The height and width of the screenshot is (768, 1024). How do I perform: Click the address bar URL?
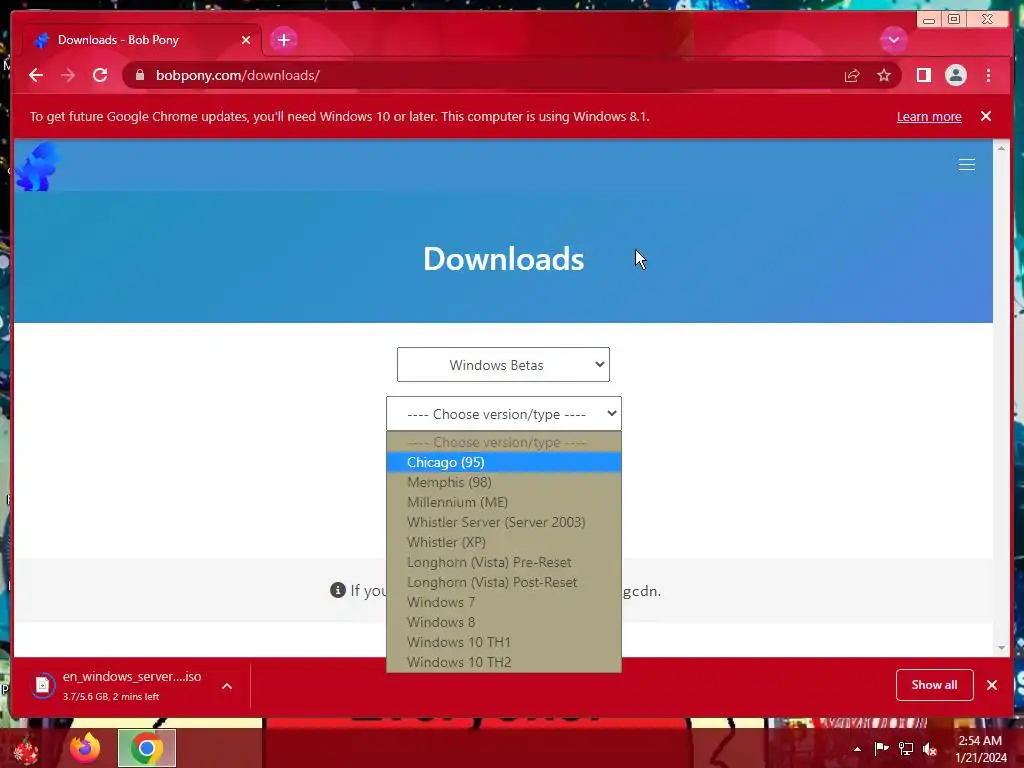coord(238,75)
